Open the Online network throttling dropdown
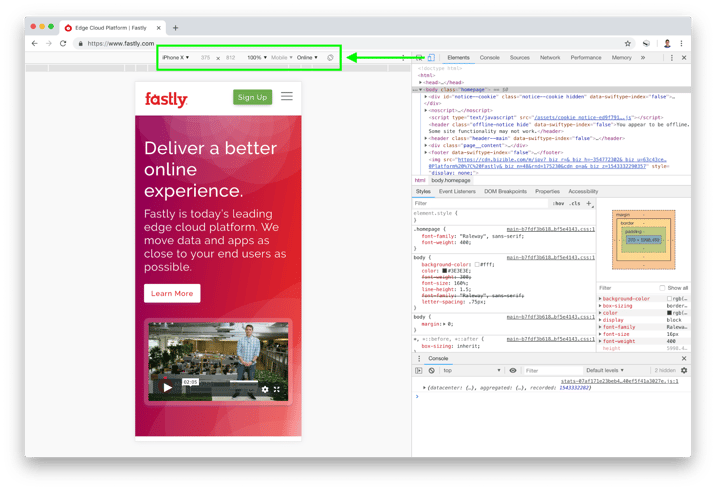The width and height of the screenshot is (716, 490). [307, 58]
